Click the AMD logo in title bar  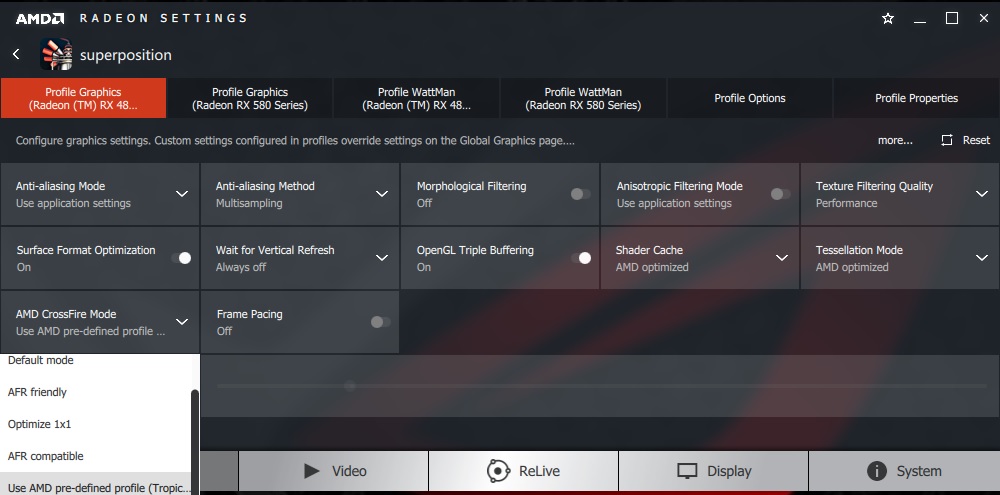40,18
